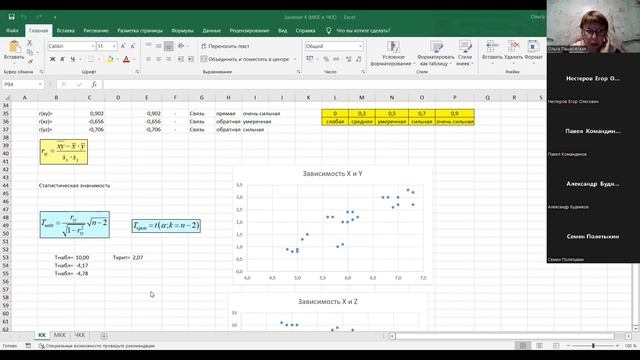640x360 pixels.
Task: Expand the fill color dropdown arrow
Action: 117,59
